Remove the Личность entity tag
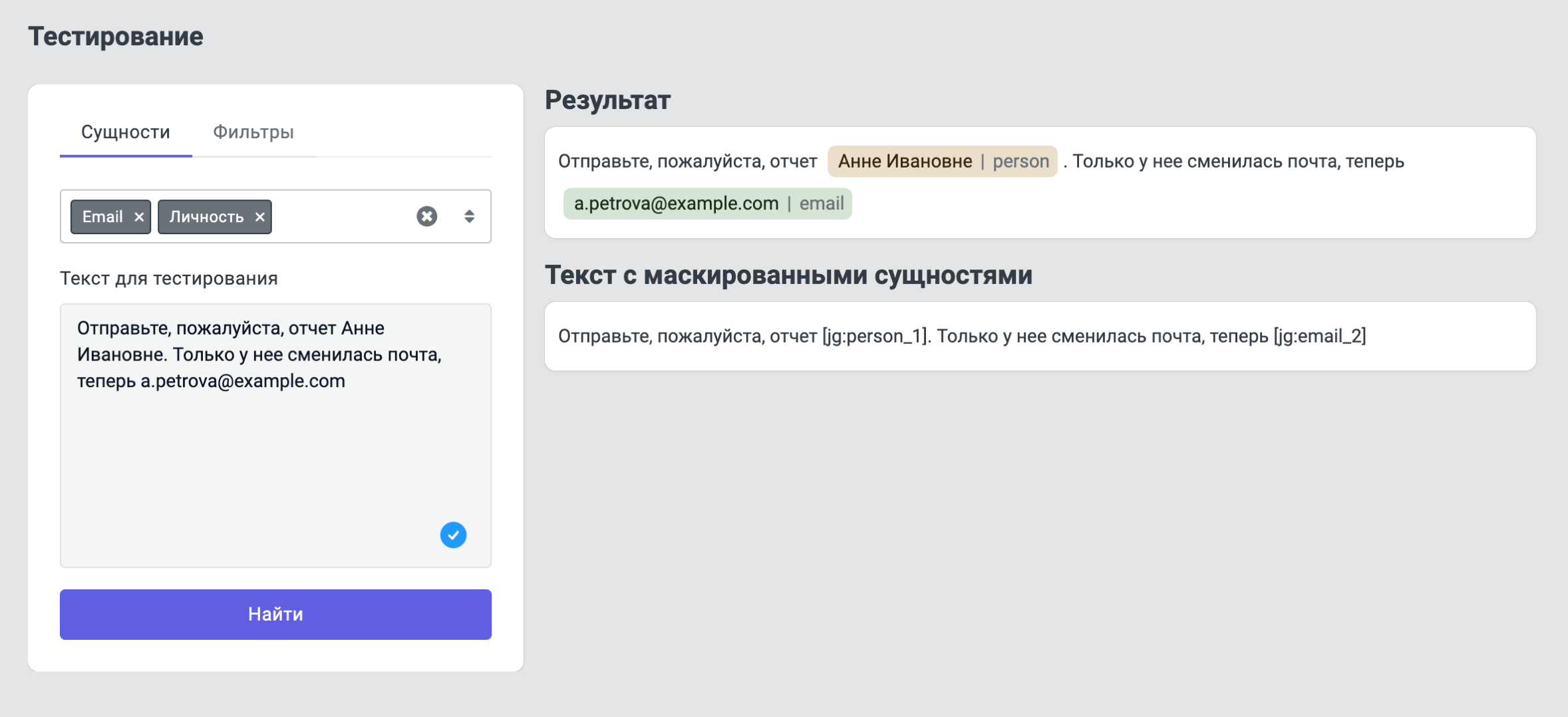1568x717 pixels. pos(260,217)
